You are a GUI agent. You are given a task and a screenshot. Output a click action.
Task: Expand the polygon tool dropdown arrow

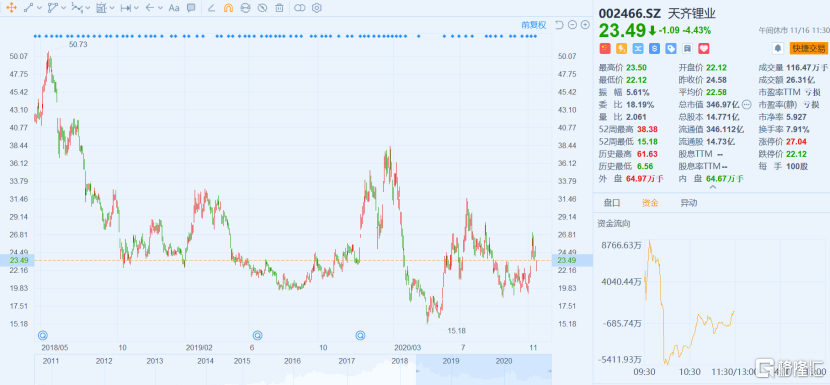[64, 8]
